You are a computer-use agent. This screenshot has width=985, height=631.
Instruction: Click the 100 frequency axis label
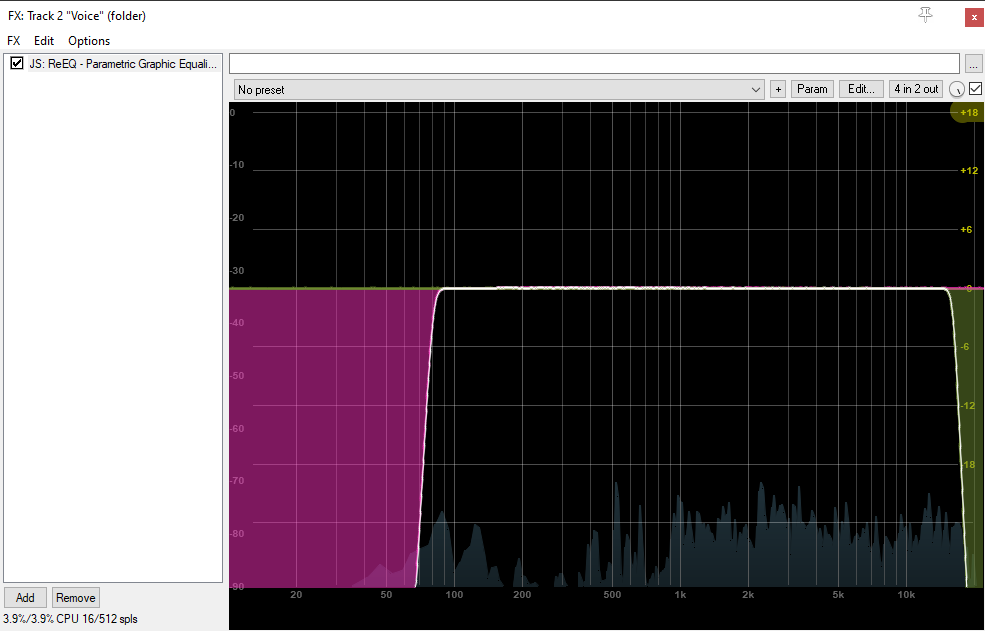click(454, 595)
